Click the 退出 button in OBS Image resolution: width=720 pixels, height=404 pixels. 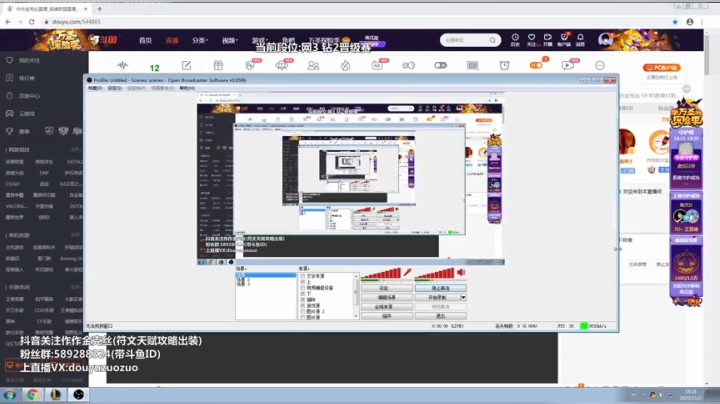(441, 316)
